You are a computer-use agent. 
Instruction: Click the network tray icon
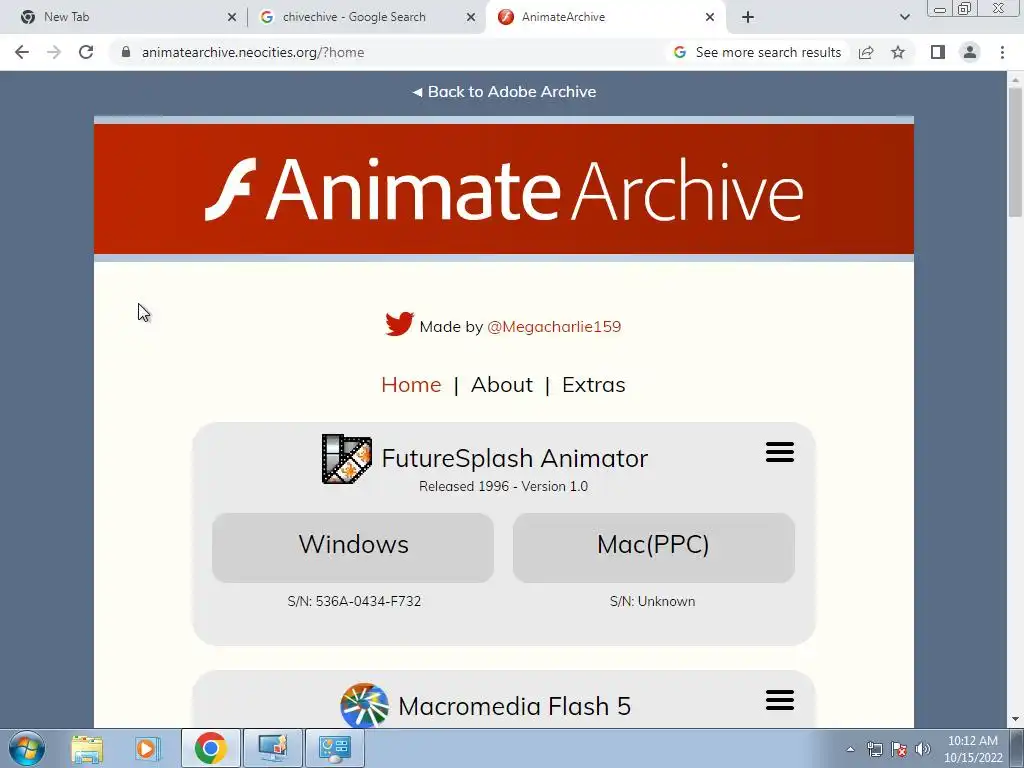pos(874,749)
